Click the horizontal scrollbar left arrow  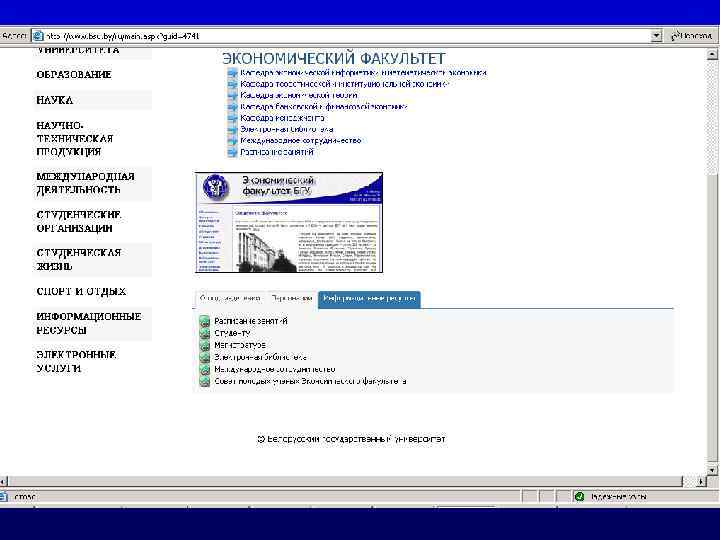[x=4, y=482]
